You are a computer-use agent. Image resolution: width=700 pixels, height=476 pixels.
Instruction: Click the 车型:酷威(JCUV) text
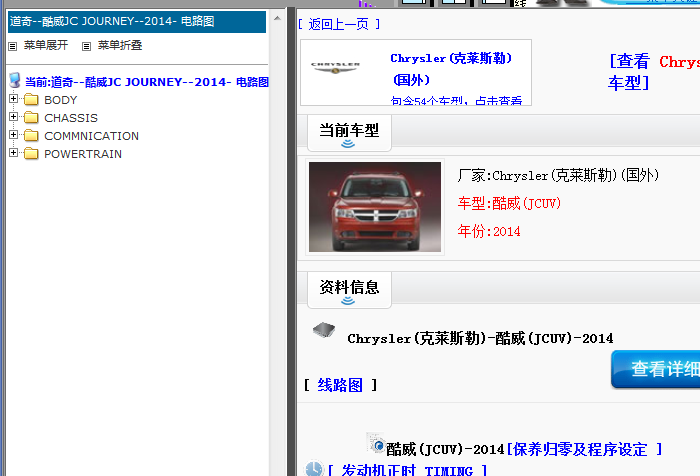(x=509, y=204)
